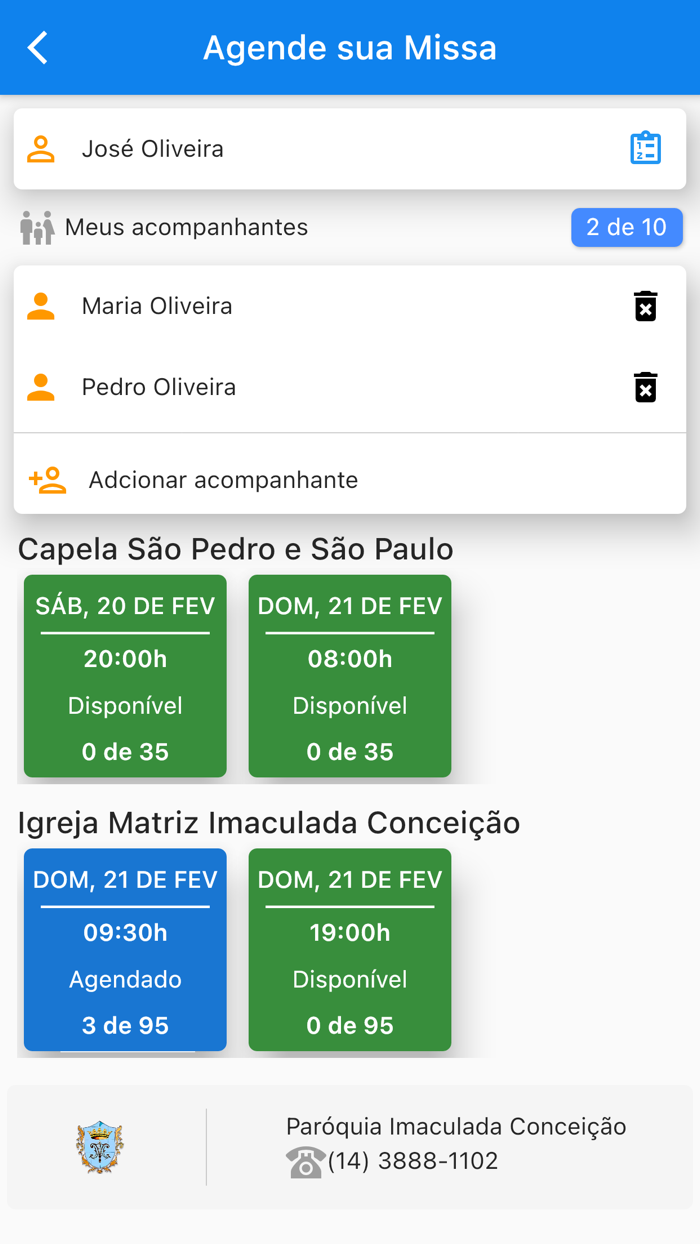Delete Maria Oliveira using the trash icon

click(645, 307)
